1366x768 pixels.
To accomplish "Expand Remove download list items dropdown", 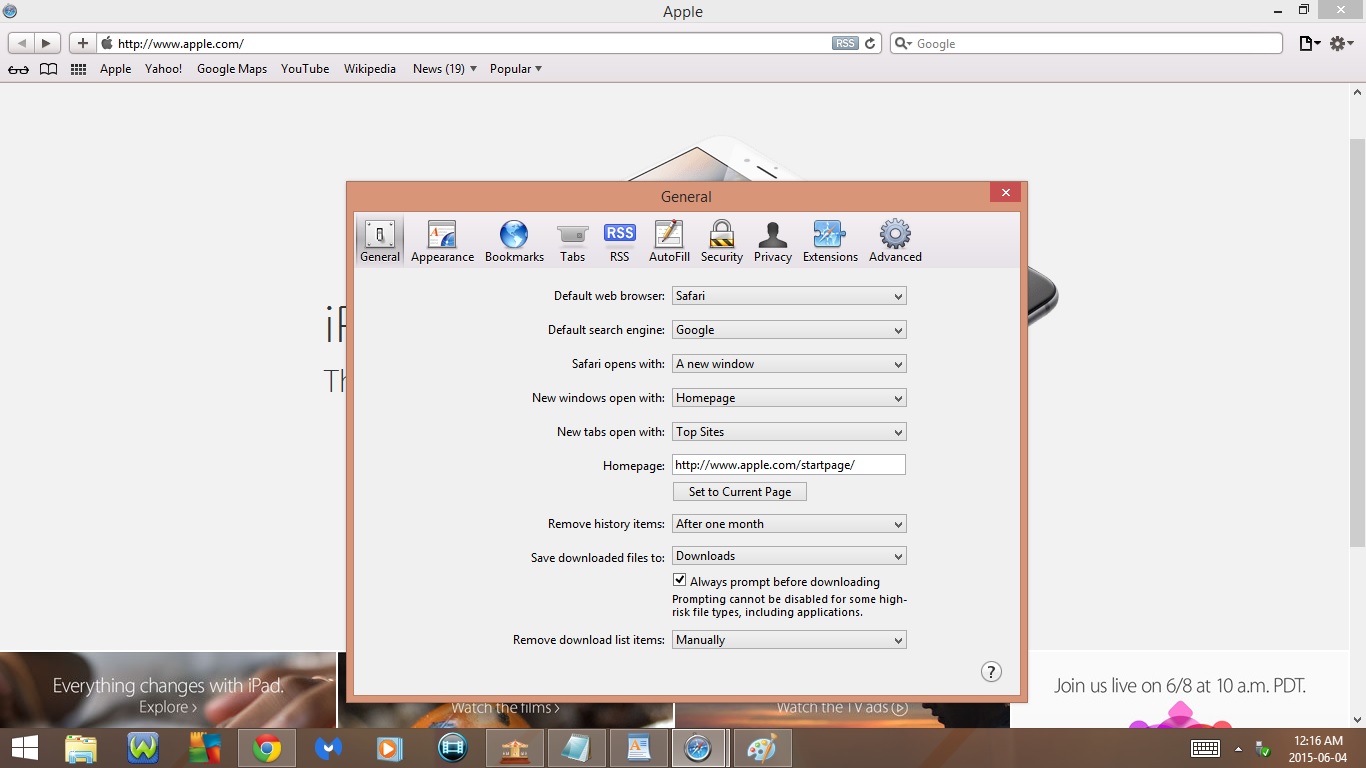I will pyautogui.click(x=789, y=640).
